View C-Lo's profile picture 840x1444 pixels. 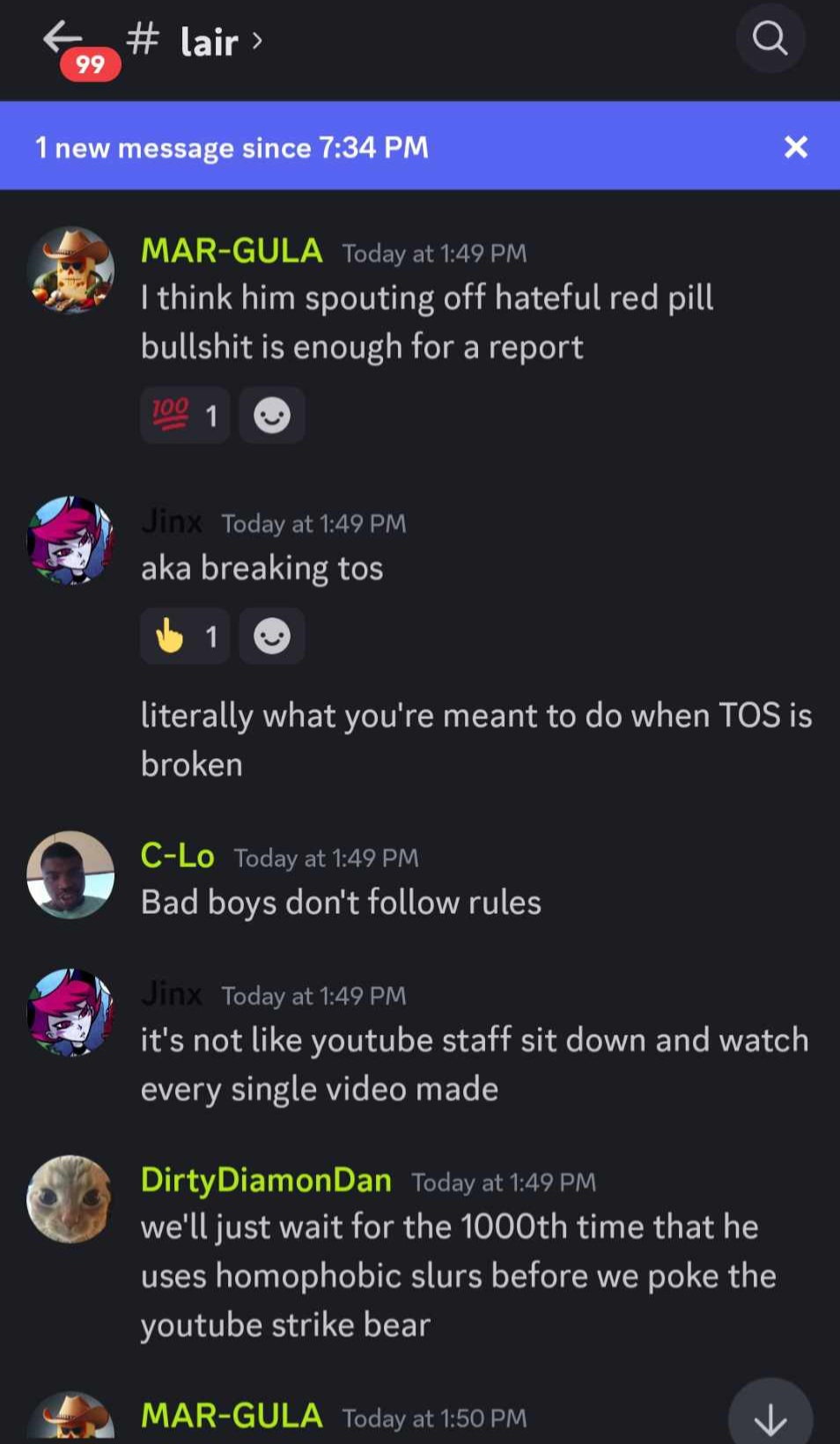(x=70, y=874)
